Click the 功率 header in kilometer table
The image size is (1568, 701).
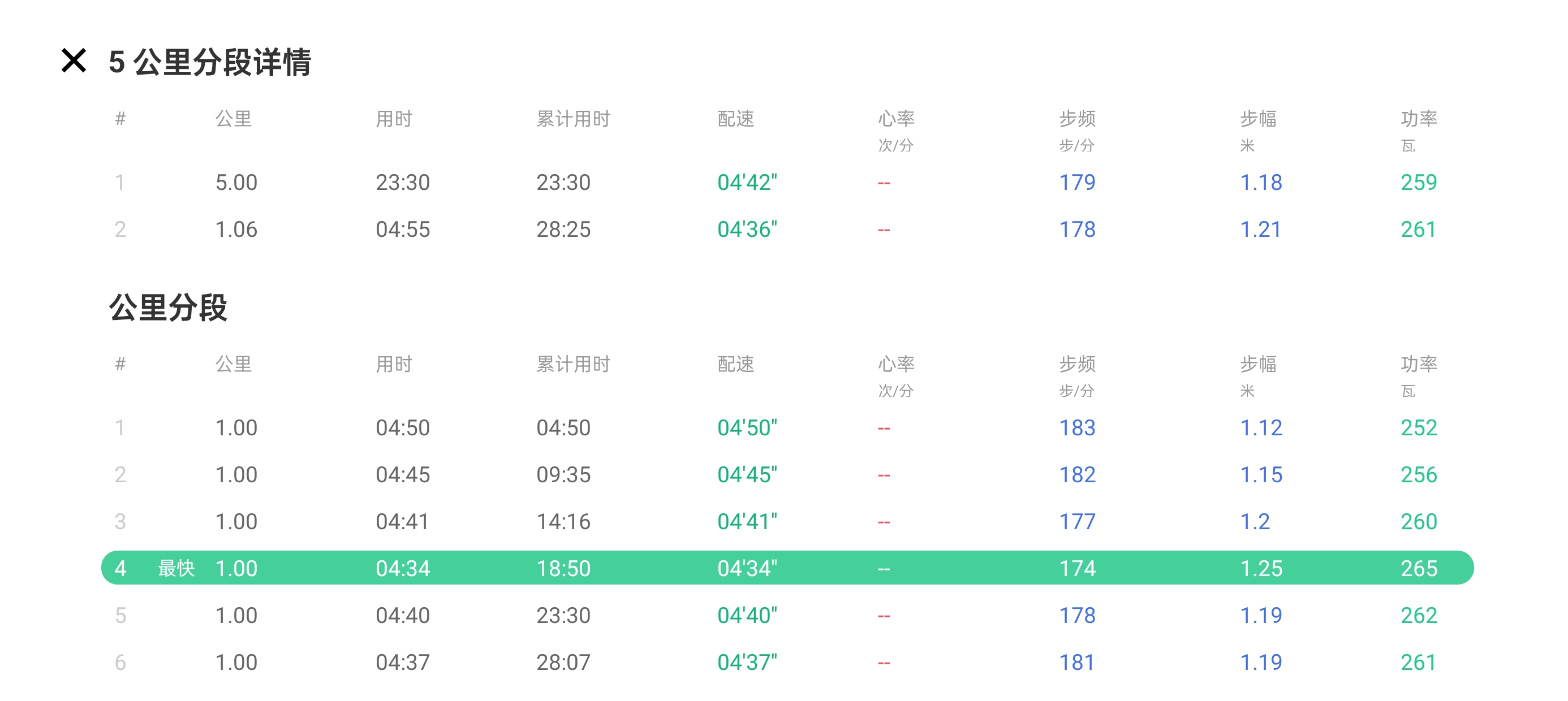[x=1418, y=364]
